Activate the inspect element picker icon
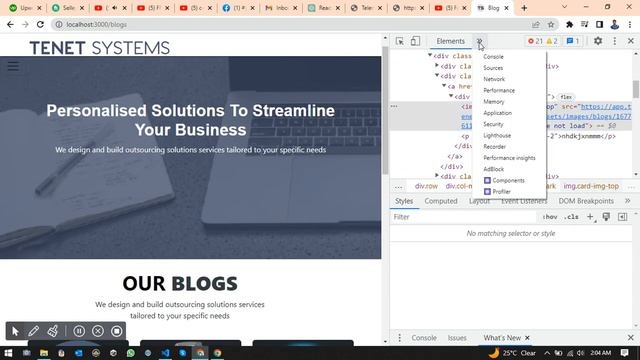This screenshot has height=360, width=640. pyautogui.click(x=400, y=41)
